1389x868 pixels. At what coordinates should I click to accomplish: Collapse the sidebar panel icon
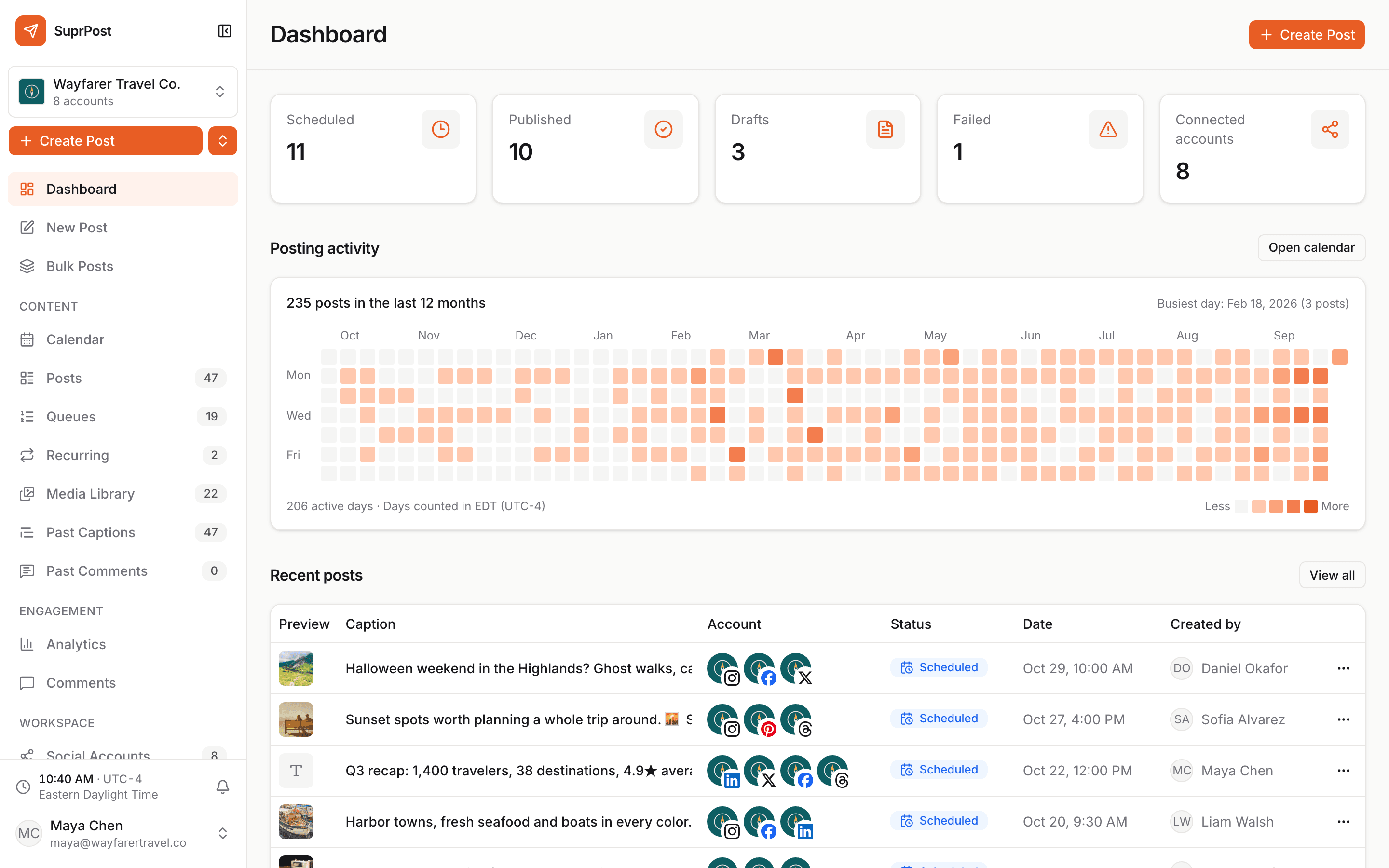point(224,31)
